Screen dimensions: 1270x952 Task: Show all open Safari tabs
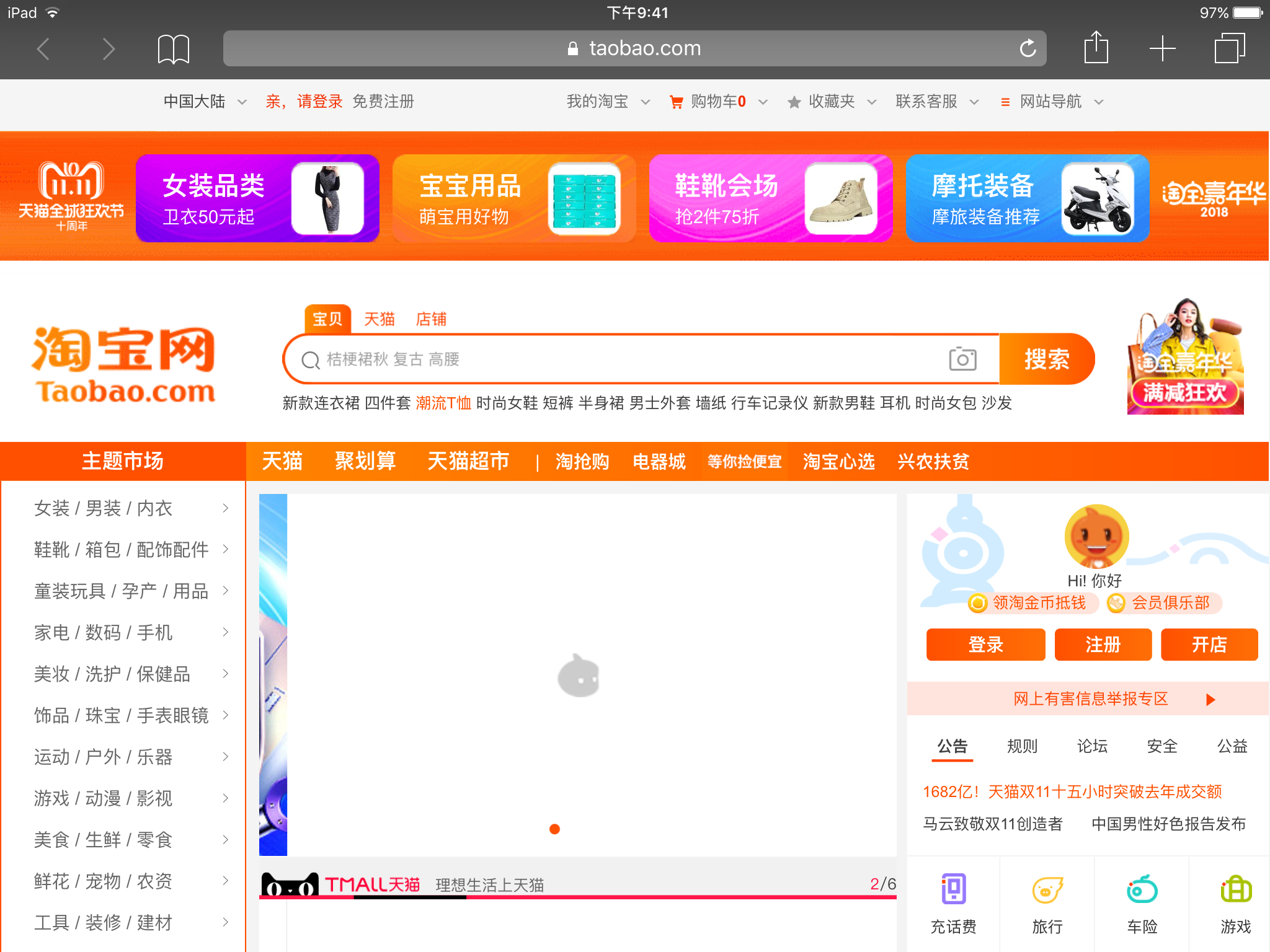(1229, 48)
